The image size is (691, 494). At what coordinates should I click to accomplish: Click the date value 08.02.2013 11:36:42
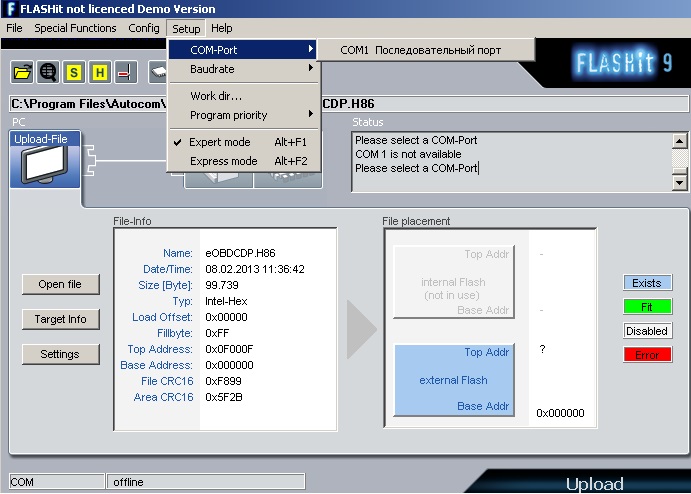255,269
